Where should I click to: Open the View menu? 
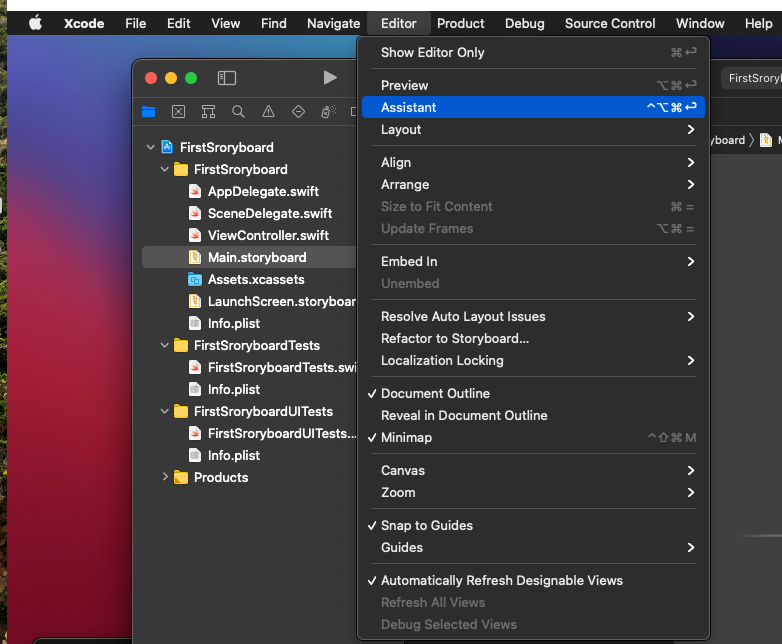pyautogui.click(x=225, y=23)
